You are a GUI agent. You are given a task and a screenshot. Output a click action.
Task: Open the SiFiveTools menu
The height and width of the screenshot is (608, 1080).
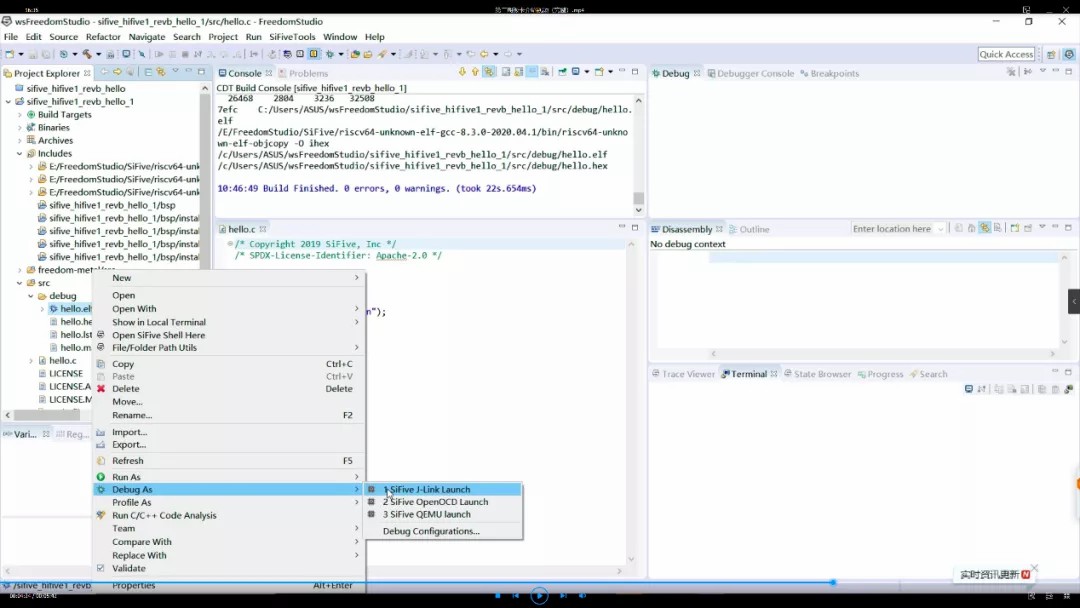tap(292, 36)
